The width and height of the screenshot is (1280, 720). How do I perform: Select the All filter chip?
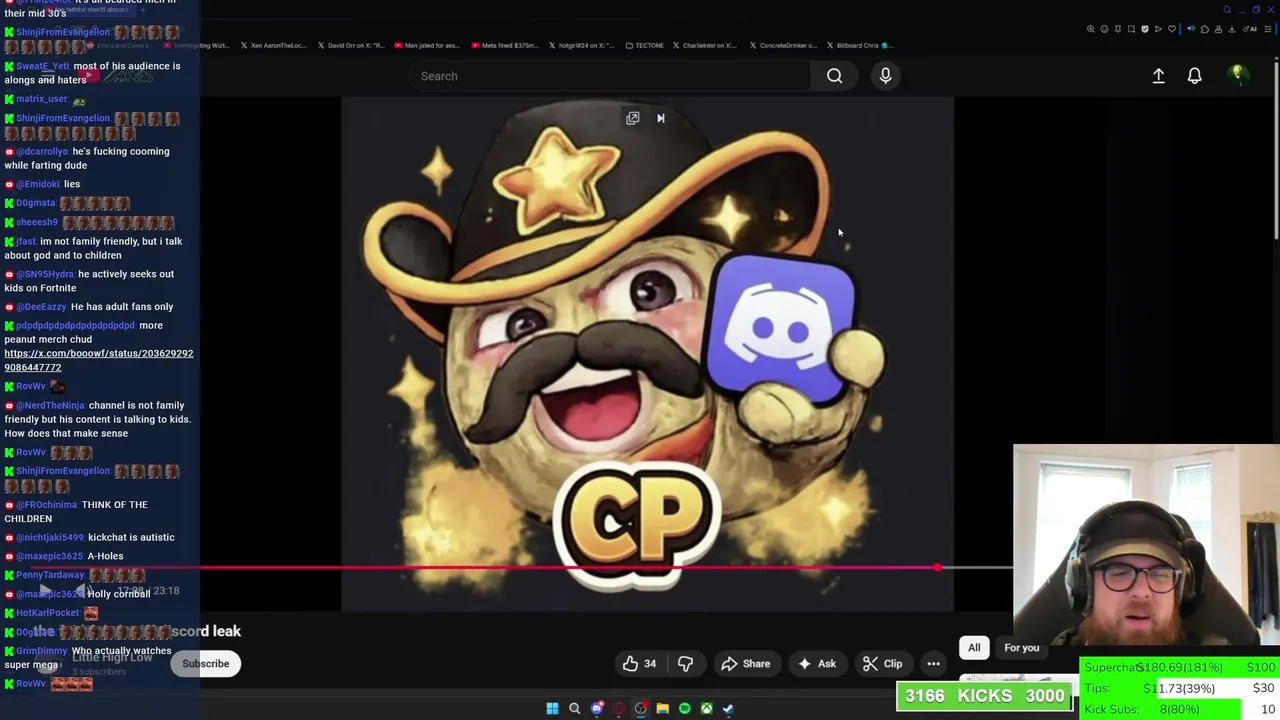pyautogui.click(x=974, y=648)
